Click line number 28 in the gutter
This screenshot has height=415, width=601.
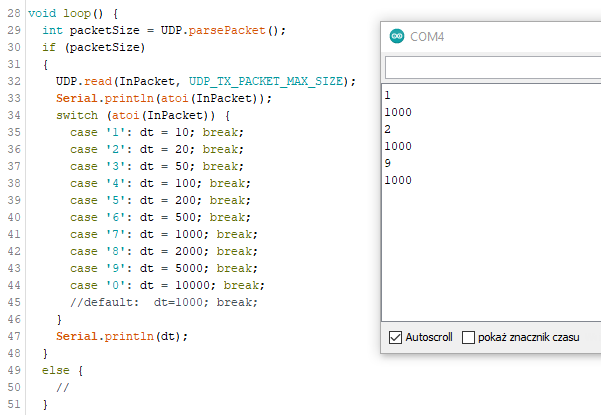tap(14, 13)
